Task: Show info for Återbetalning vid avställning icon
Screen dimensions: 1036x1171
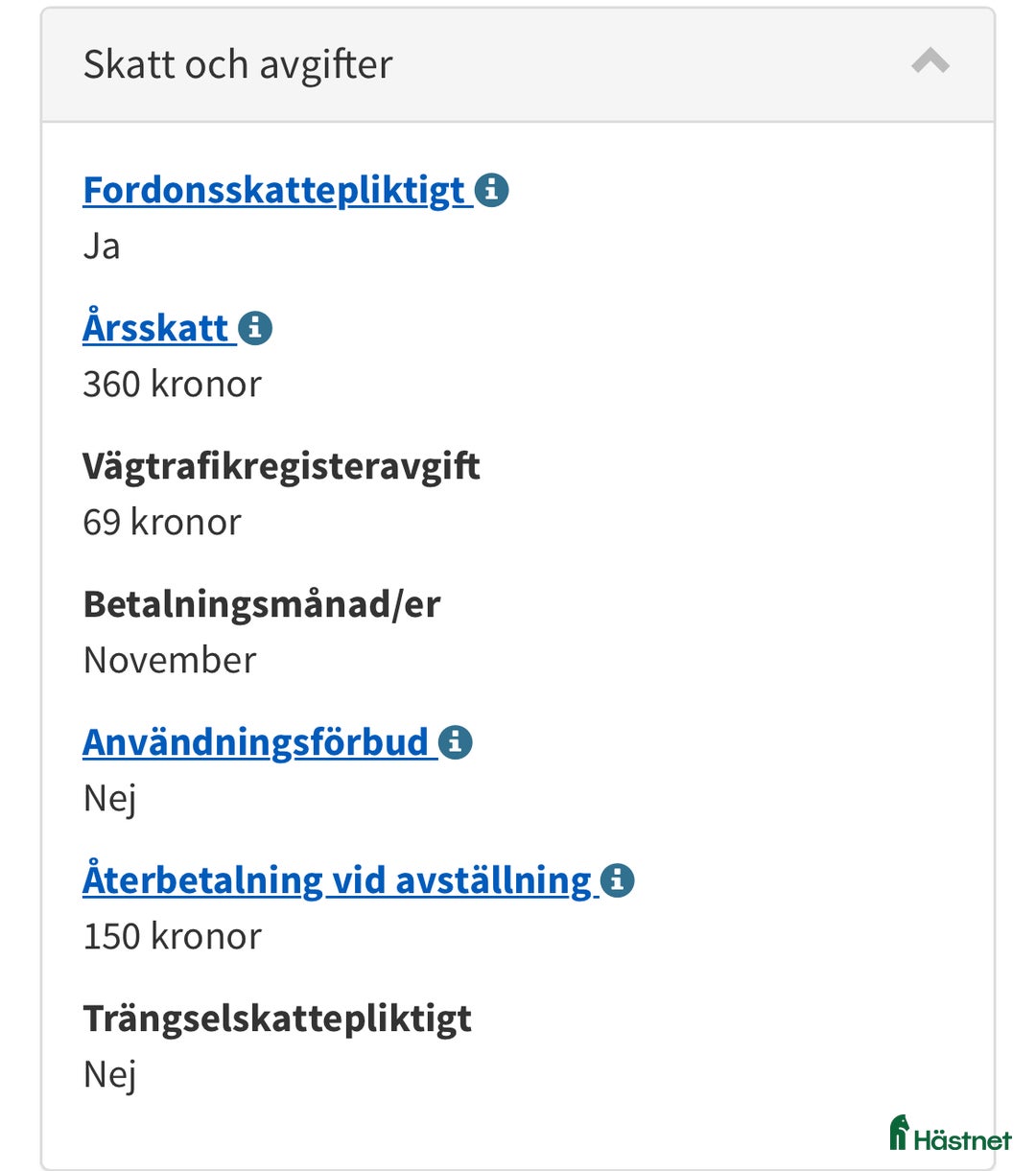Action: [618, 880]
